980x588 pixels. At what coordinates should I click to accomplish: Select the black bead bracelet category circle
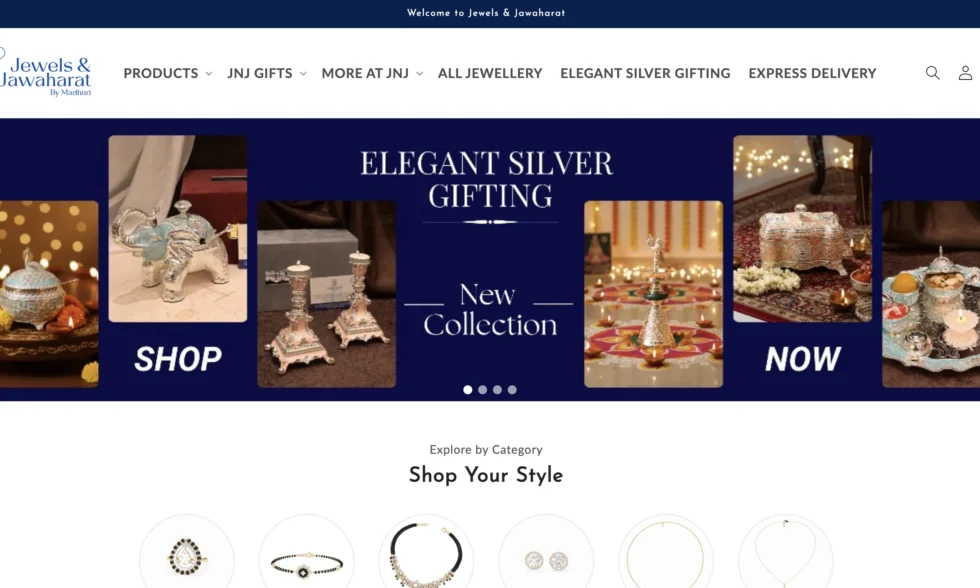pos(306,551)
